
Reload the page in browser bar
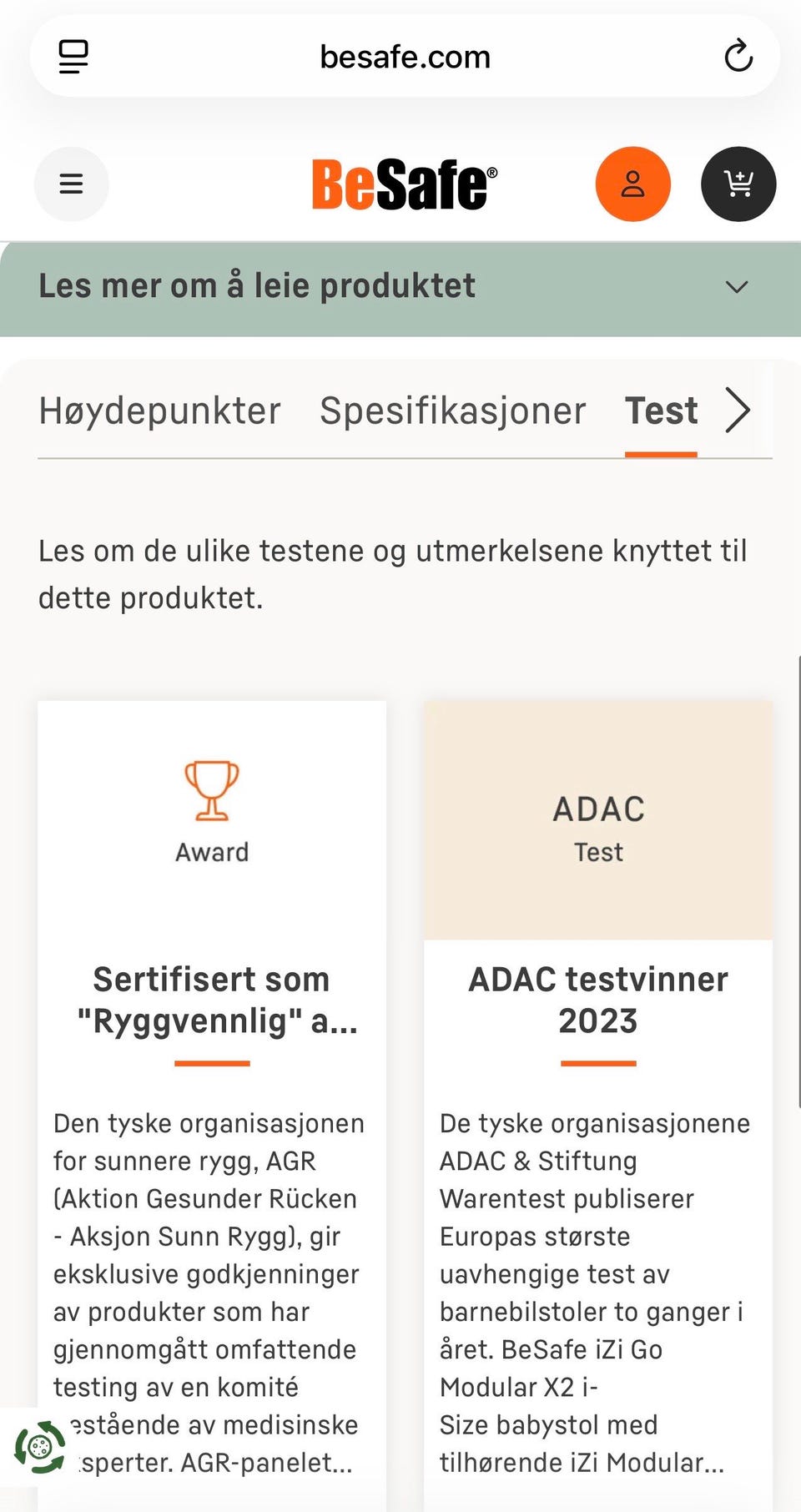pos(738,57)
